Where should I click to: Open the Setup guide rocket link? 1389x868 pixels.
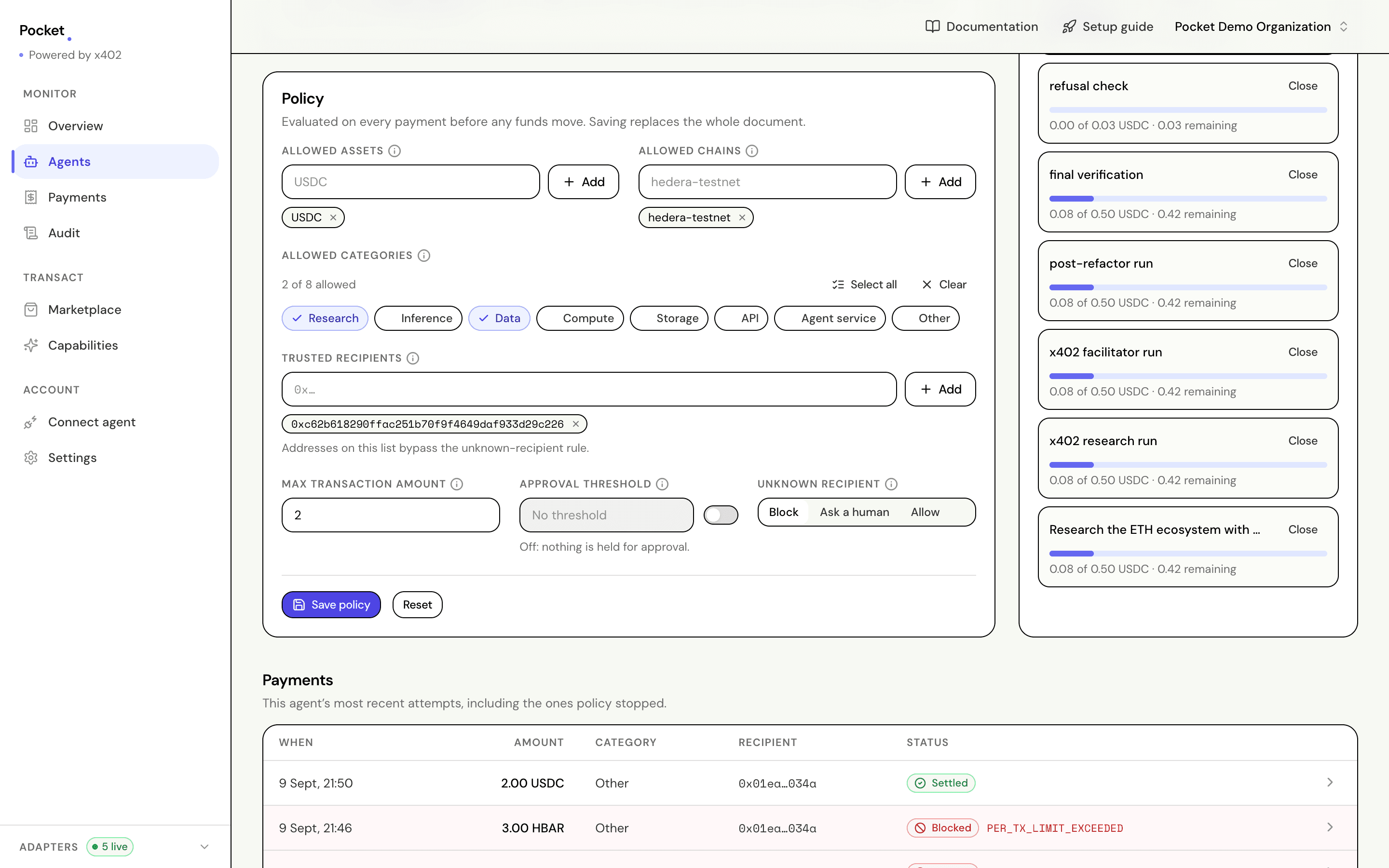tap(1107, 27)
